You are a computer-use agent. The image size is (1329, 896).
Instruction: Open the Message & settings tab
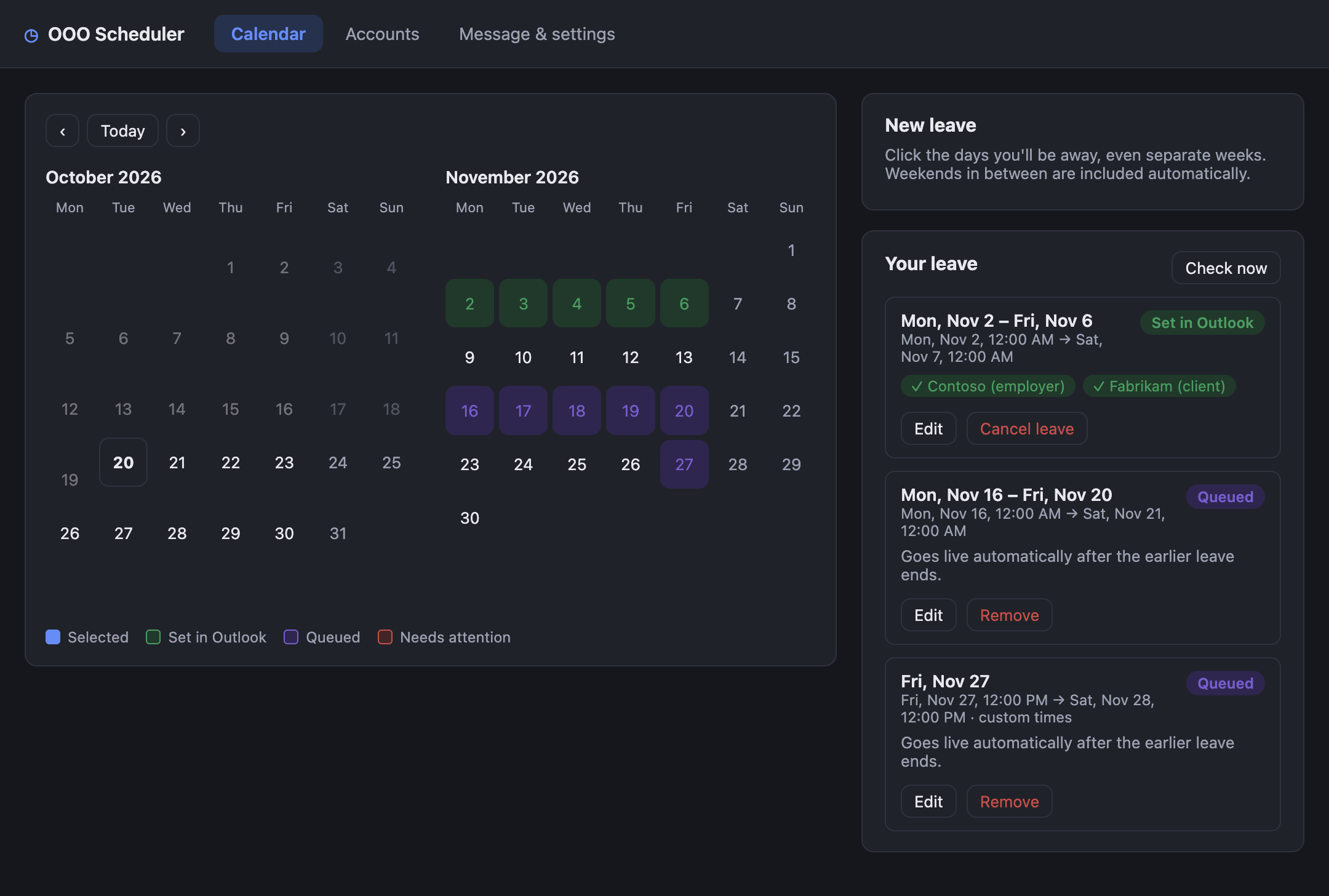tap(537, 34)
